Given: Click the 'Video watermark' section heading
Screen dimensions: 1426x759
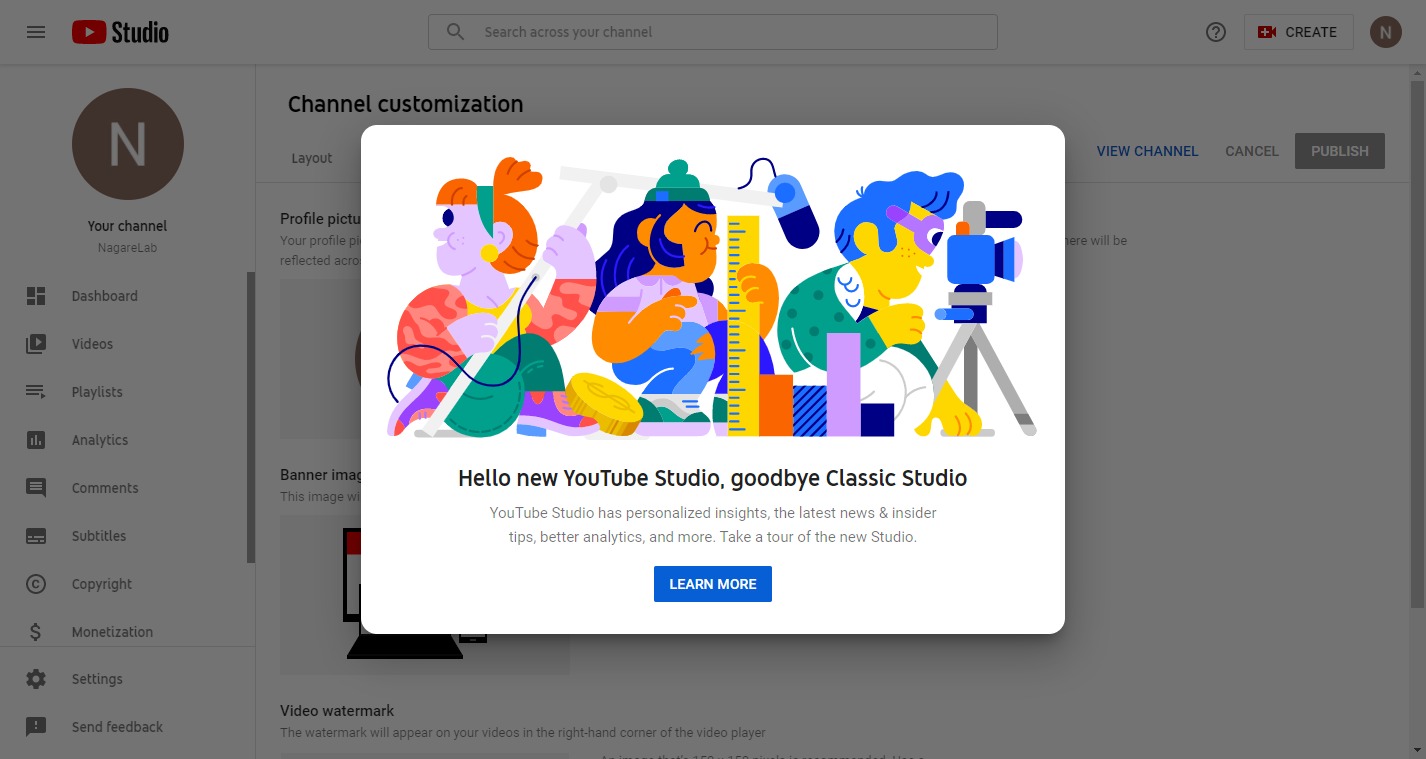Looking at the screenshot, I should click(337, 711).
